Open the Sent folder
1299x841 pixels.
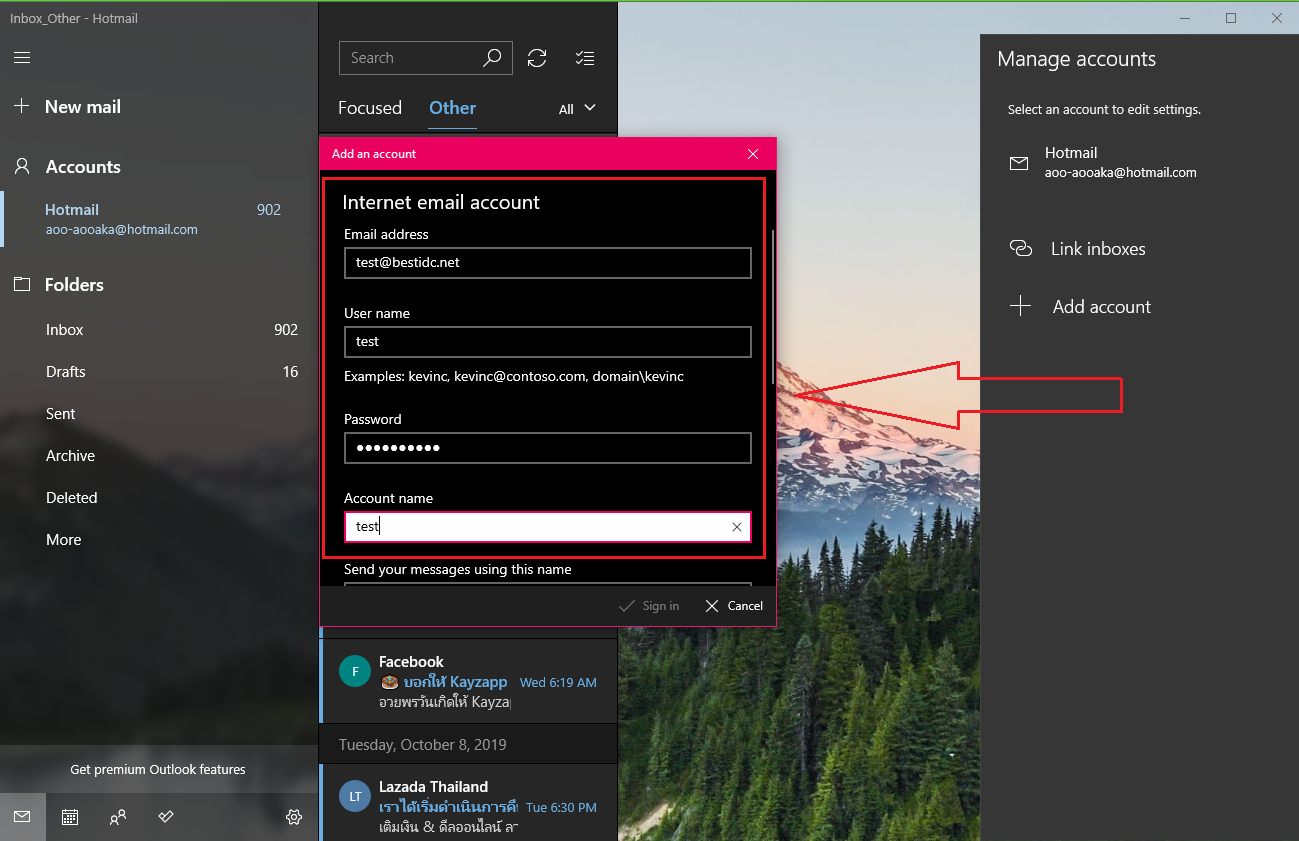point(159,414)
